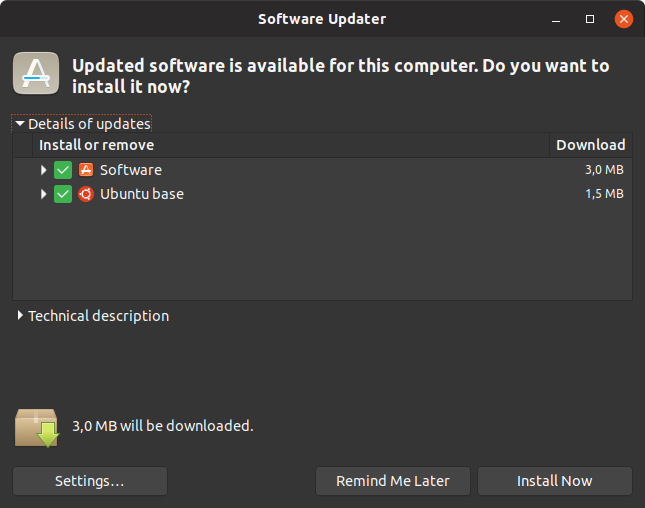The height and width of the screenshot is (508, 645).
Task: Uncheck the Ubuntu base checkbox
Action: [x=63, y=194]
